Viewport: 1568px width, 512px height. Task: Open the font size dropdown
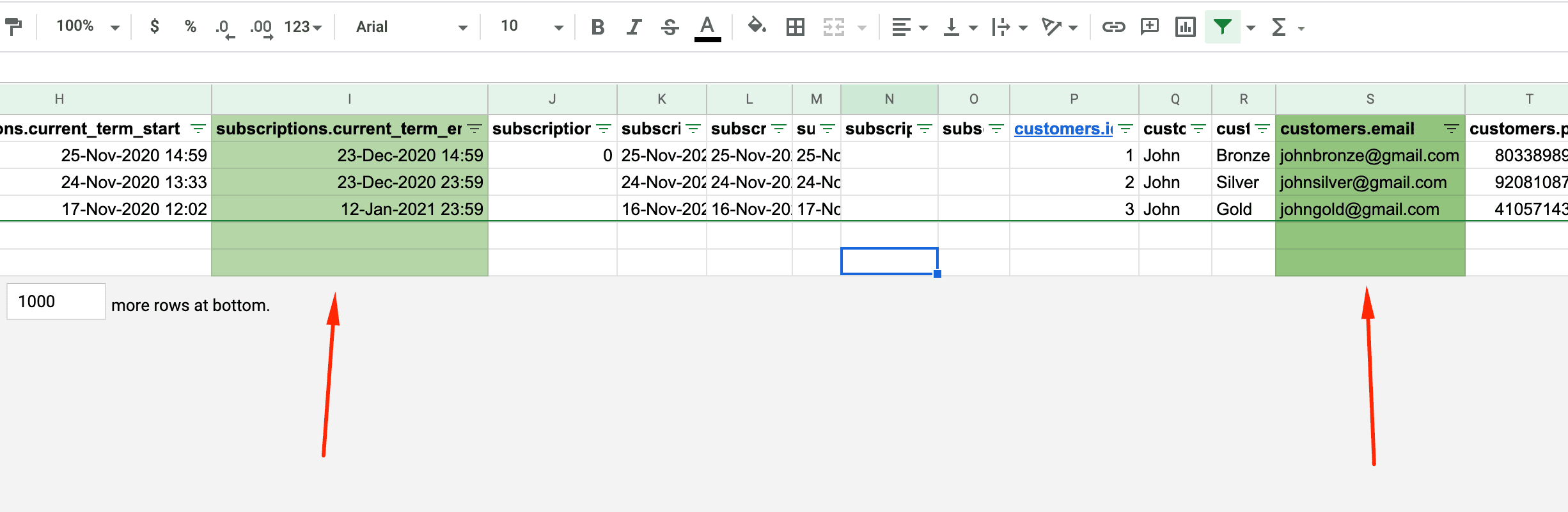(x=531, y=26)
